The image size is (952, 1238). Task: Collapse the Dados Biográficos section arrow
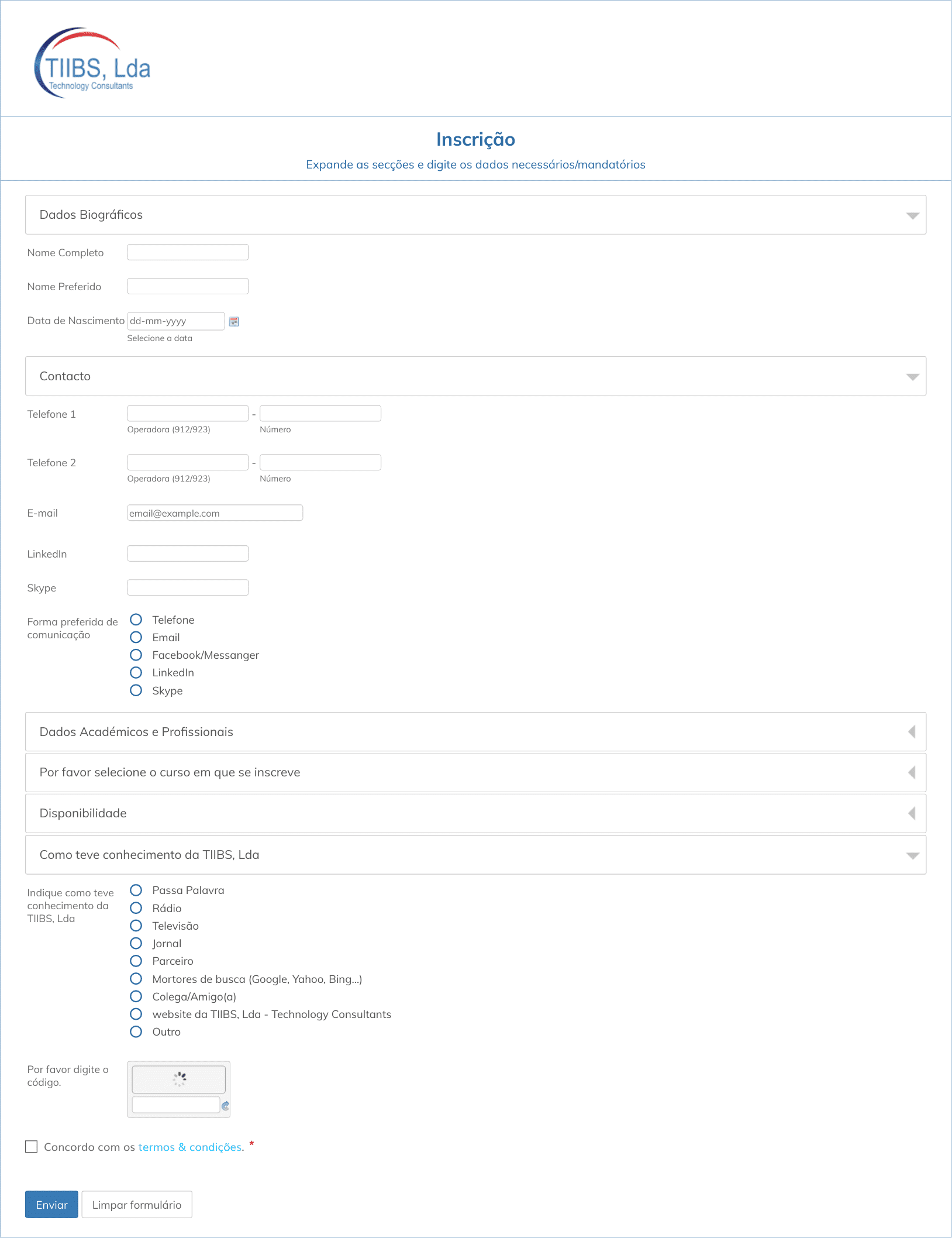pyautogui.click(x=912, y=215)
